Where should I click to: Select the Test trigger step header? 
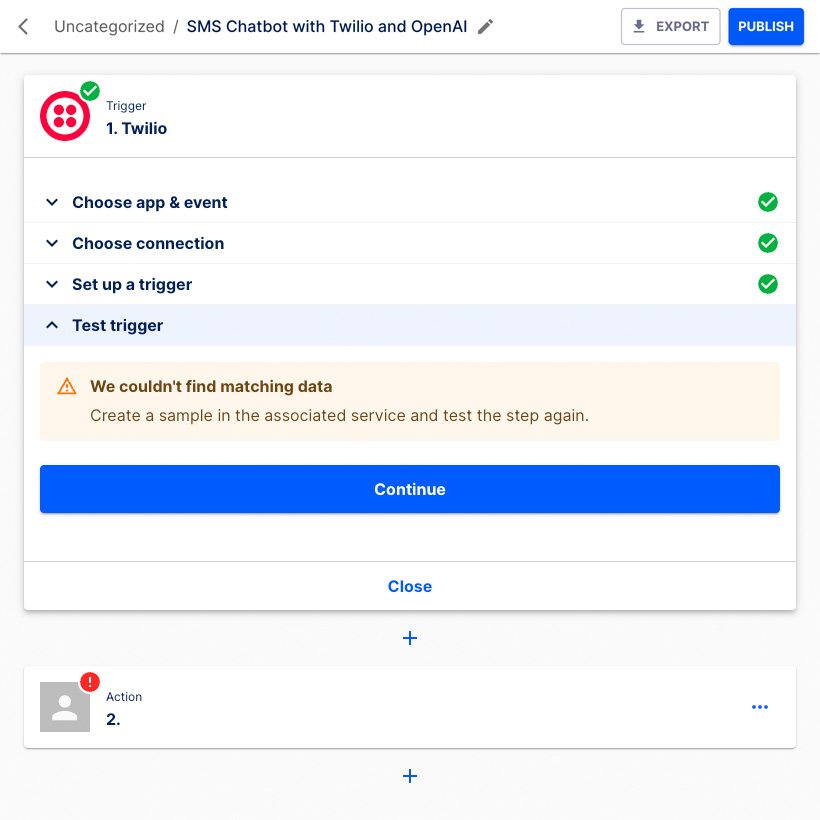click(x=116, y=325)
